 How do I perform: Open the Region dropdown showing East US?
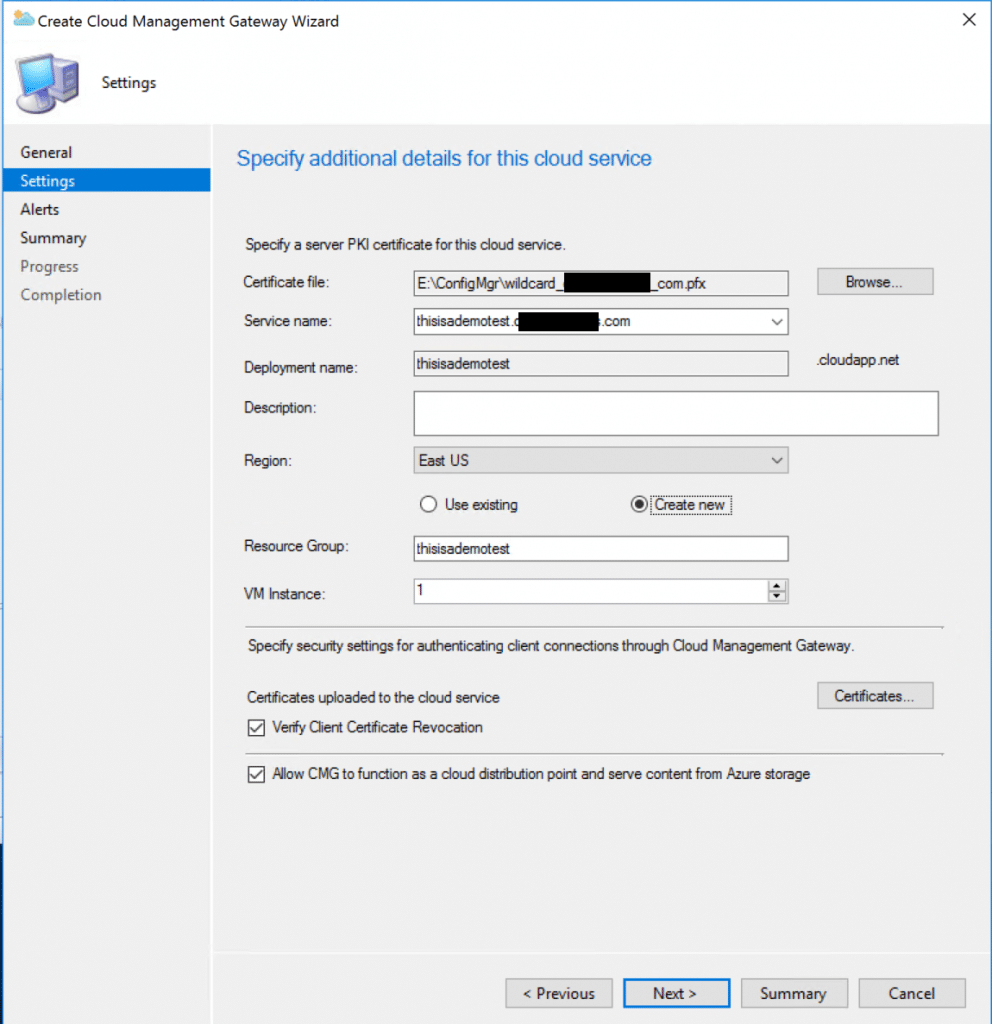pos(777,460)
